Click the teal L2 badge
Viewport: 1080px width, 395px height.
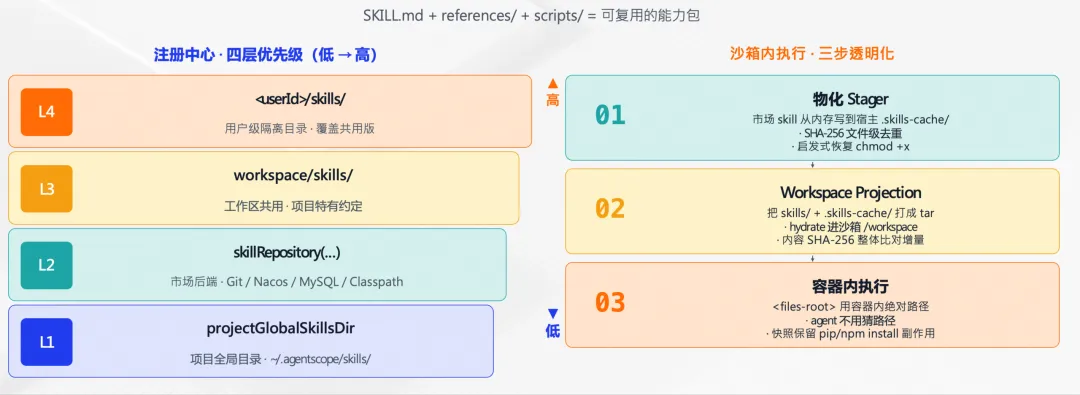tap(46, 265)
